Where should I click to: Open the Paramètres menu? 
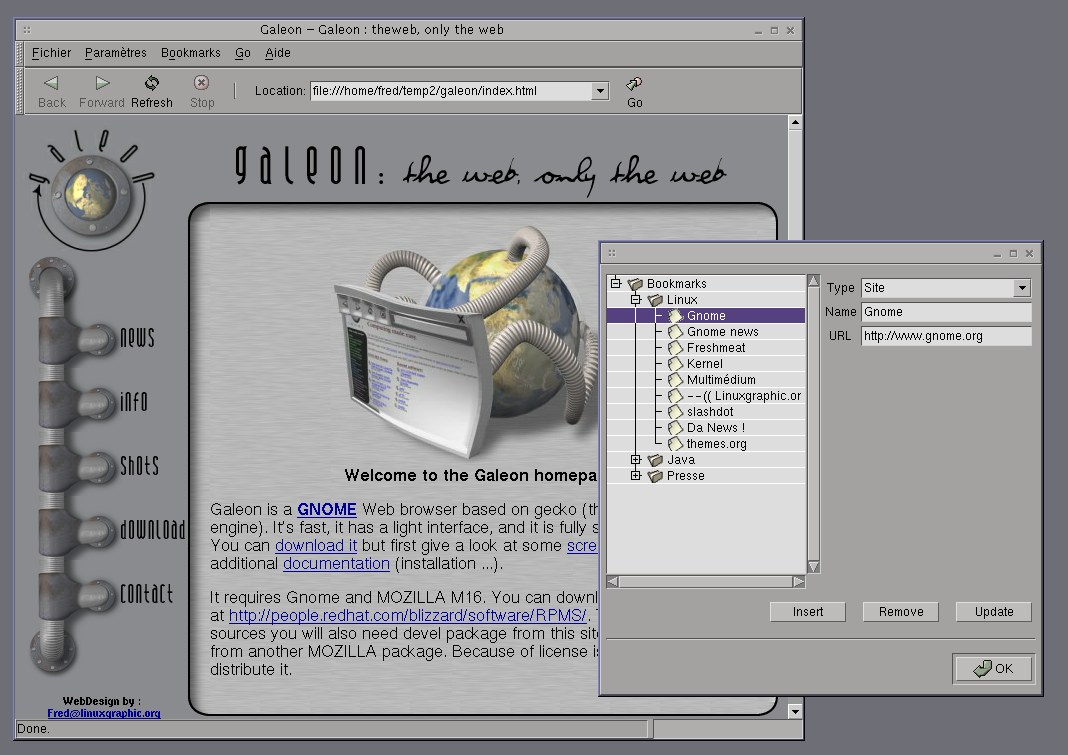tap(114, 53)
